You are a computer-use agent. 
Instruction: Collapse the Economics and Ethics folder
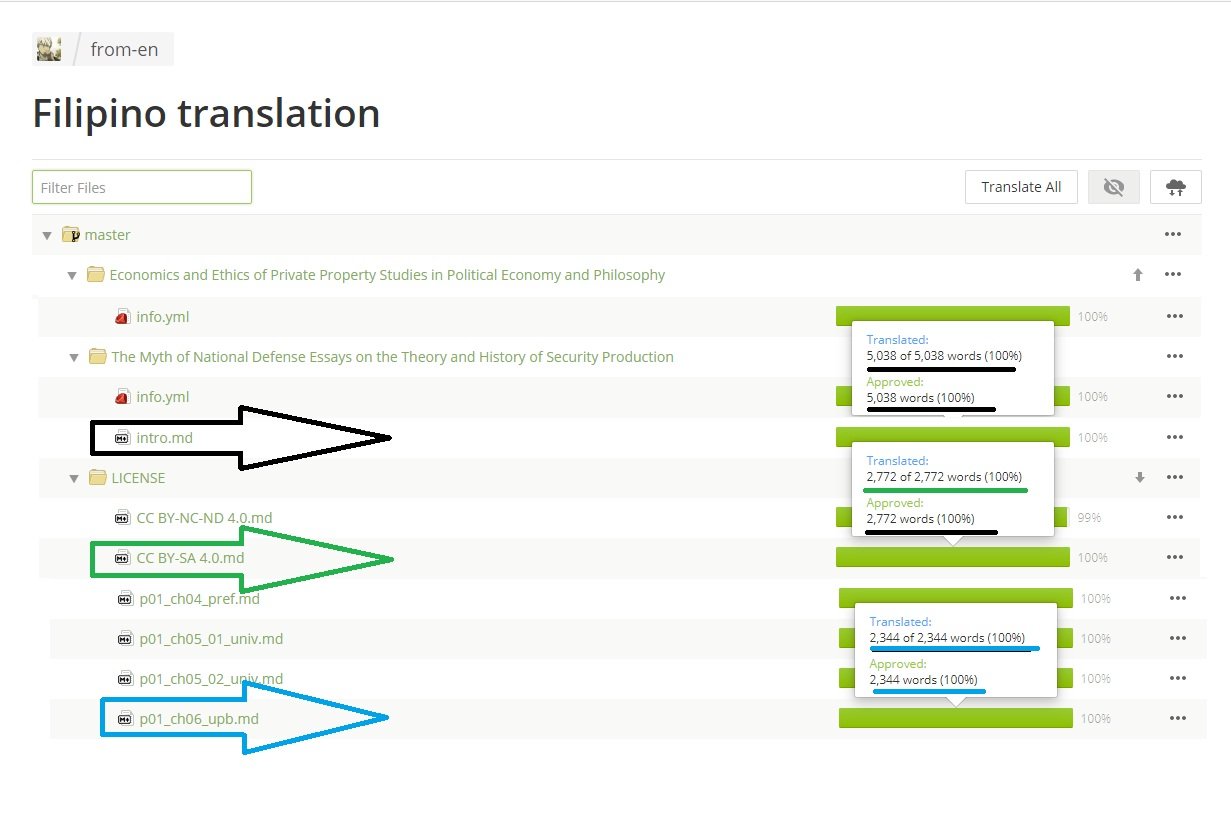pos(72,276)
